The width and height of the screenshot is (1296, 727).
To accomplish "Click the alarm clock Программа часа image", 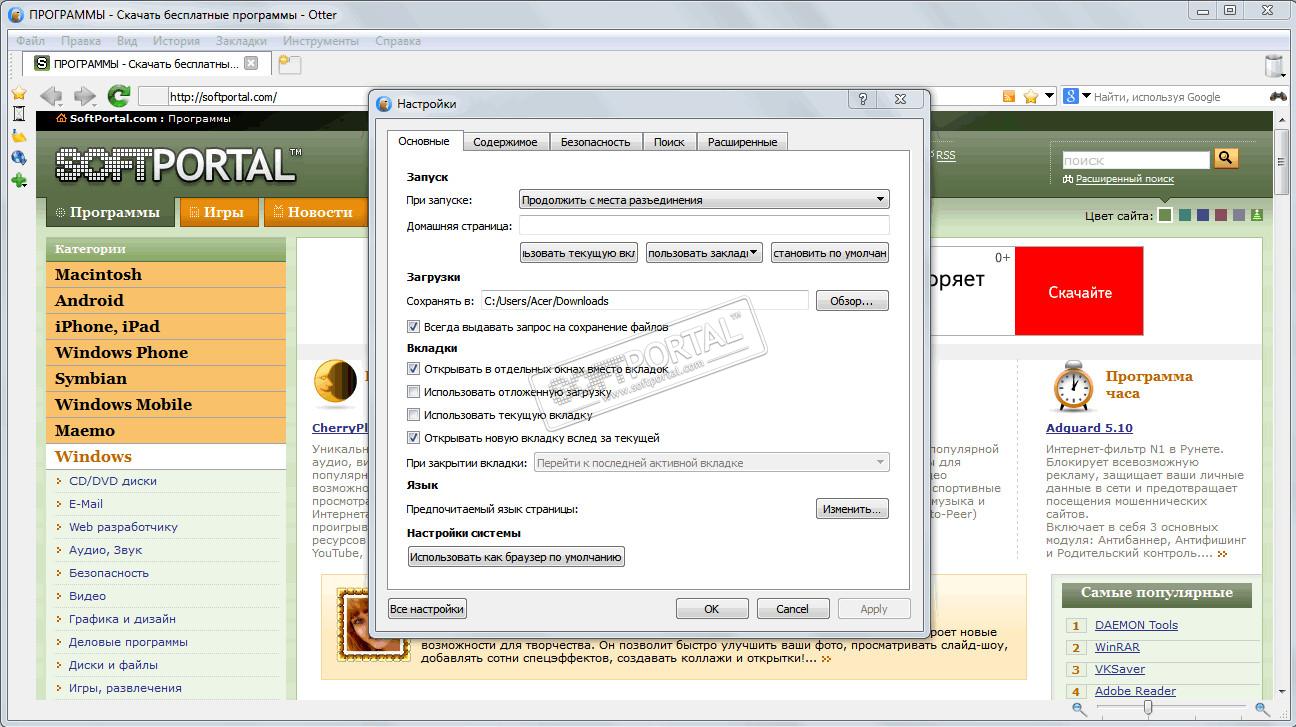I will (1074, 387).
